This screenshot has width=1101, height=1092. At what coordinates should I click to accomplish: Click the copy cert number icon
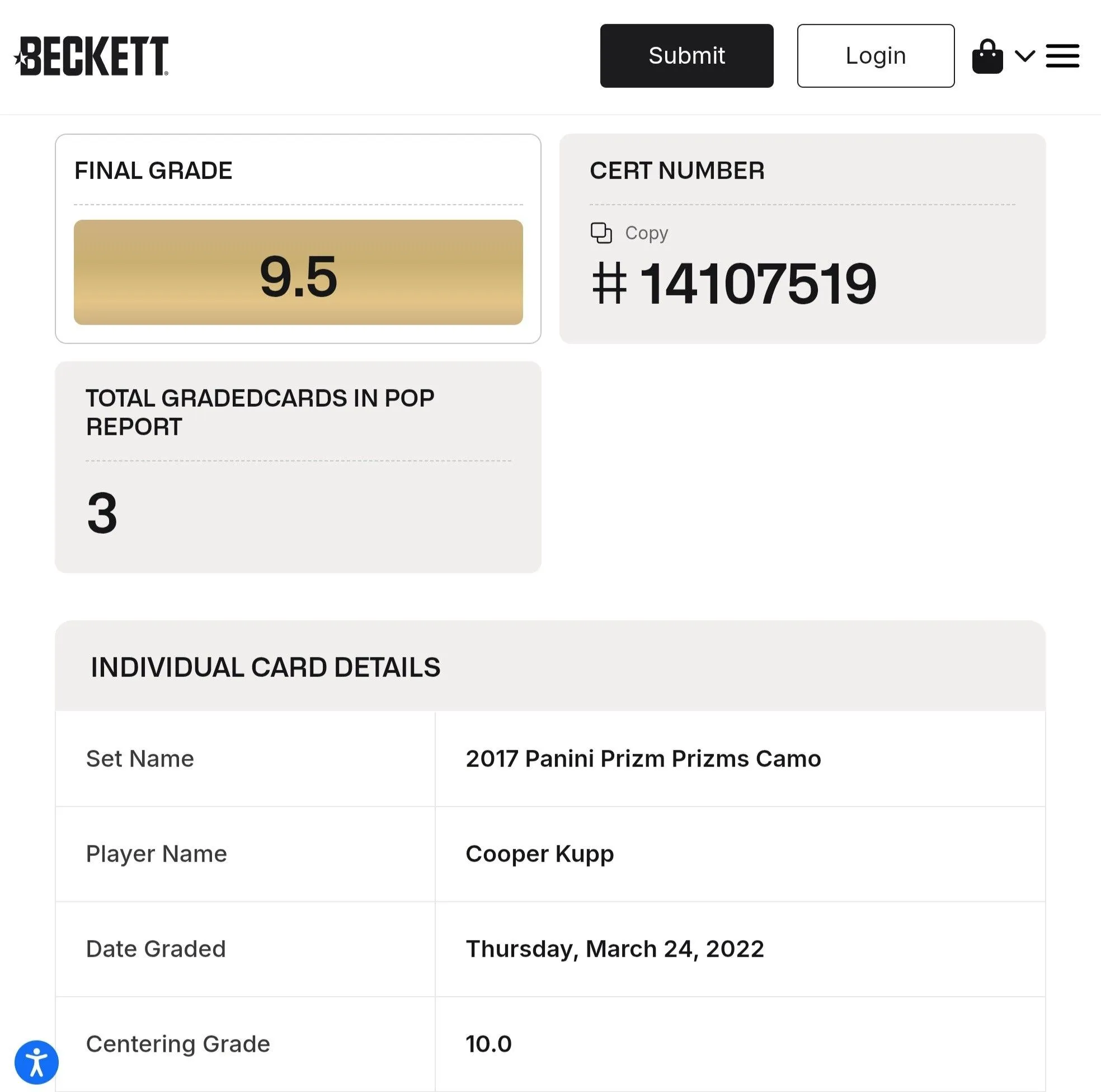(601, 233)
